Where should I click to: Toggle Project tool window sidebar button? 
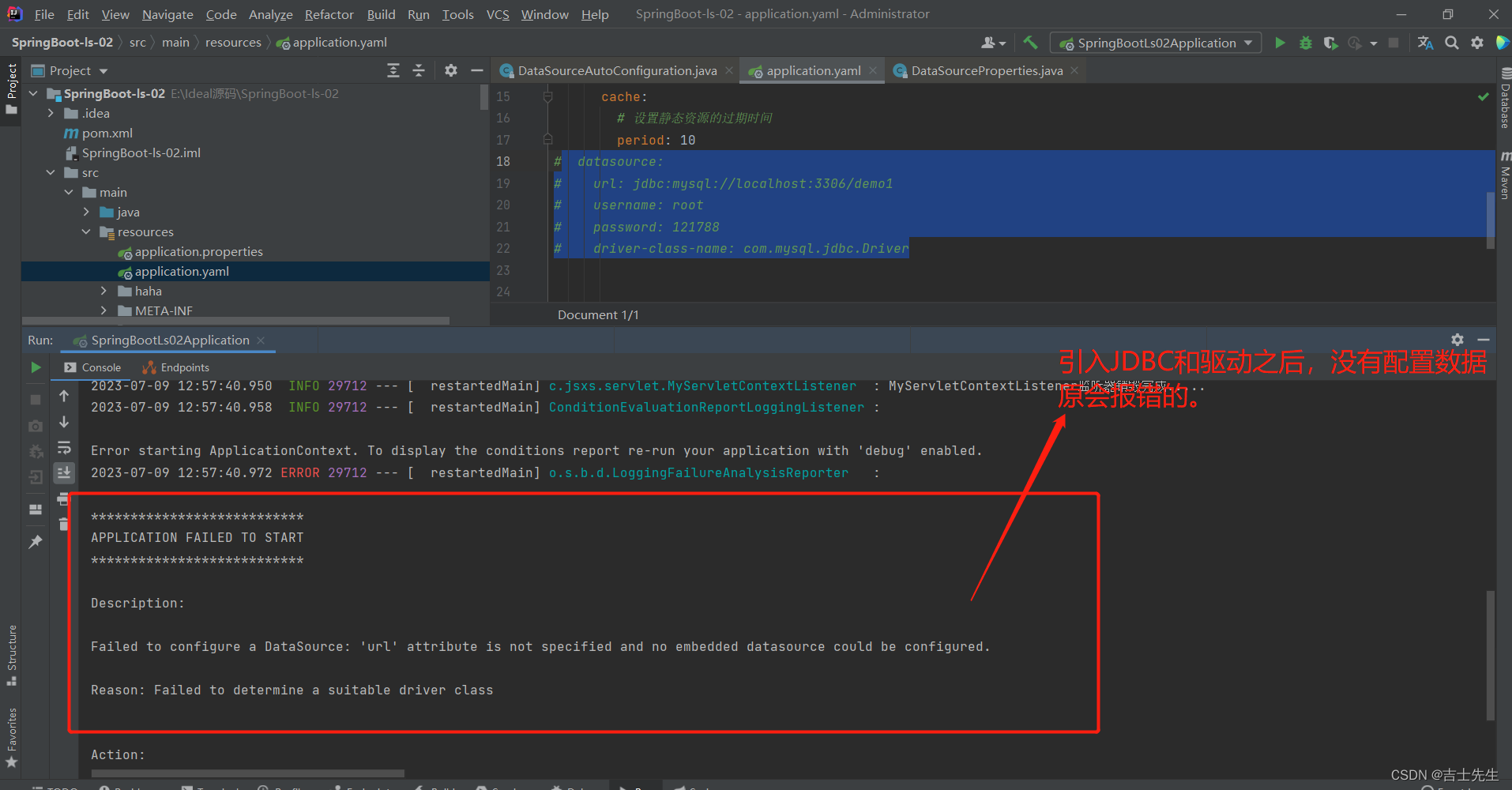pos(11,88)
